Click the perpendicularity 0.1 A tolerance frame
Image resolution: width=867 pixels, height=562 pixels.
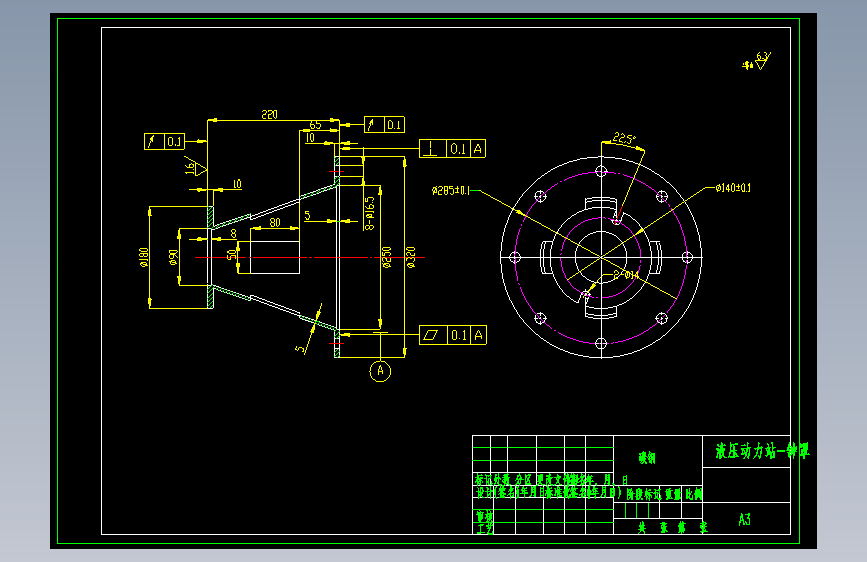[x=452, y=148]
